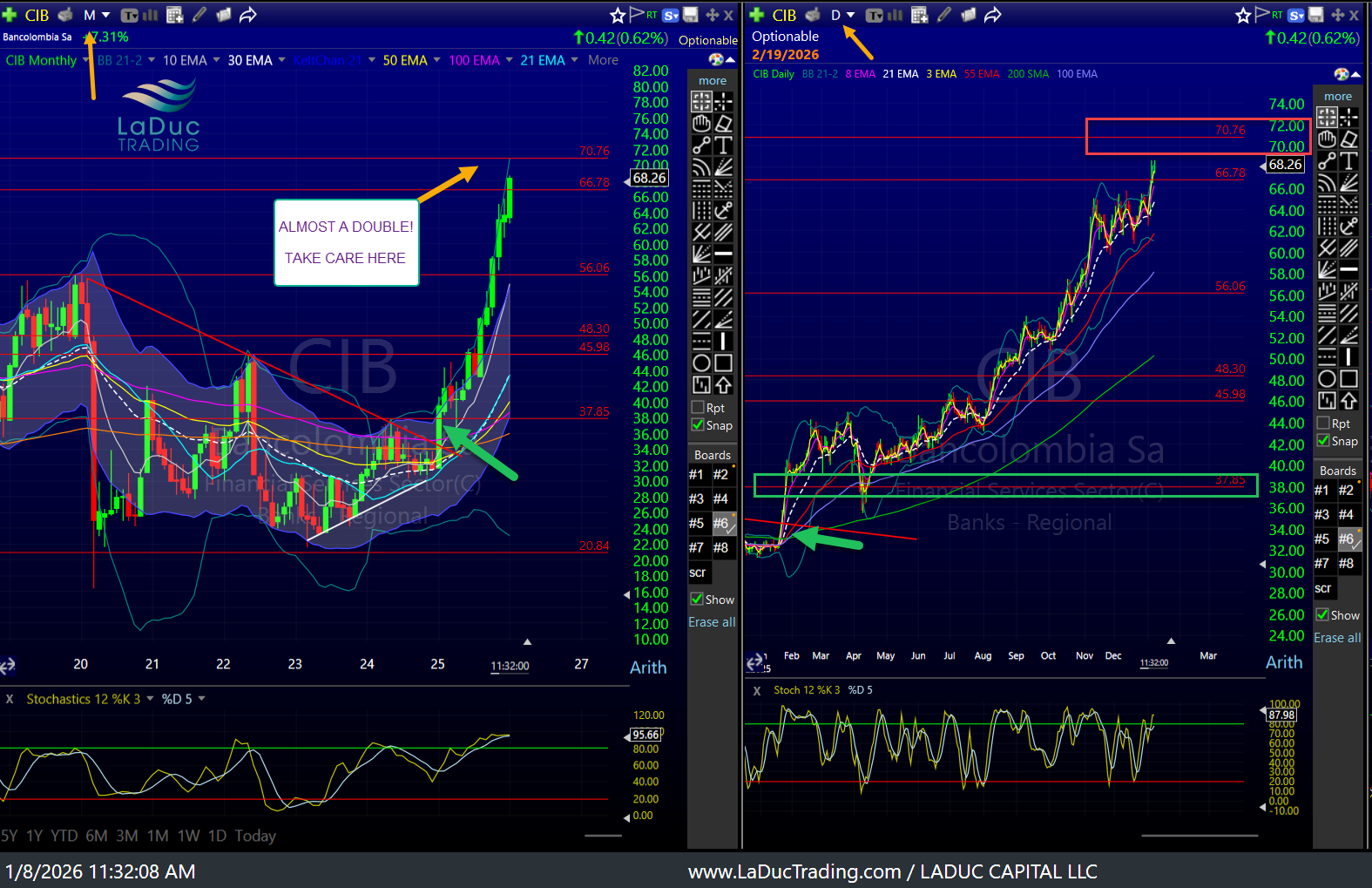Select the pointer tool in left drawing palette

click(x=701, y=102)
